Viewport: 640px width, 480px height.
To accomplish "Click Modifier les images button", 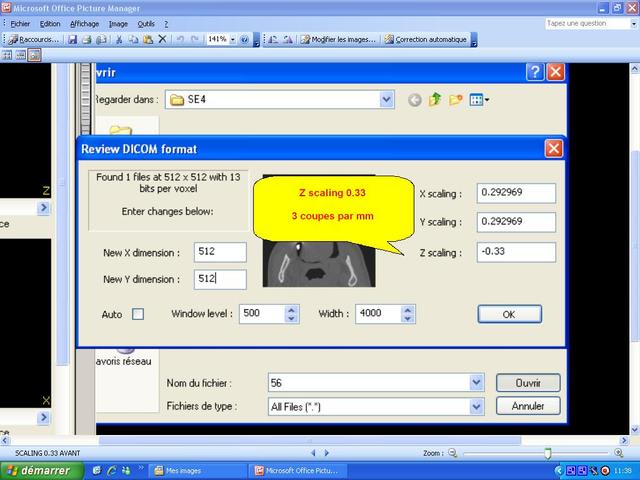I will [338, 40].
